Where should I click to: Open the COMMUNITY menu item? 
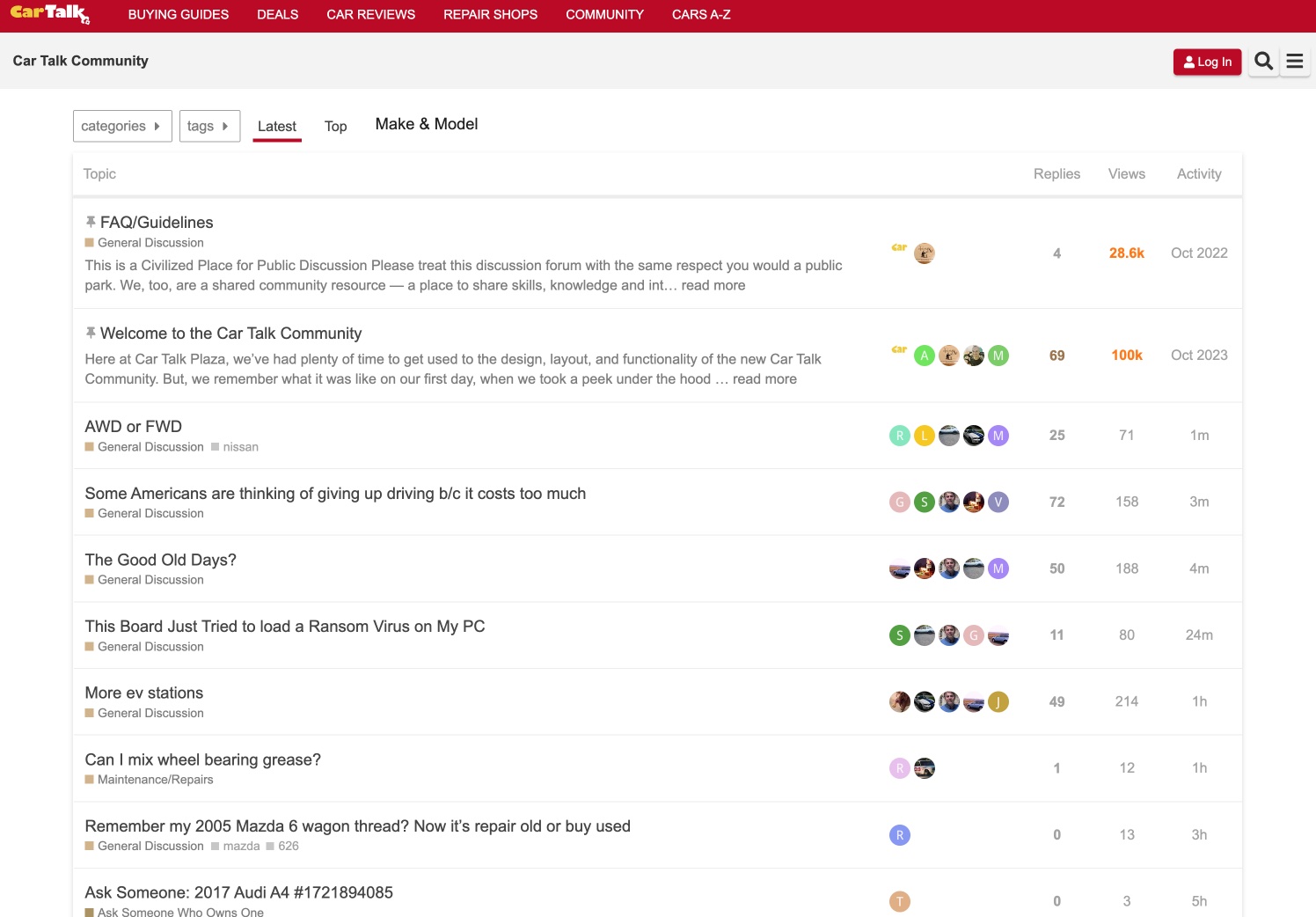604,14
